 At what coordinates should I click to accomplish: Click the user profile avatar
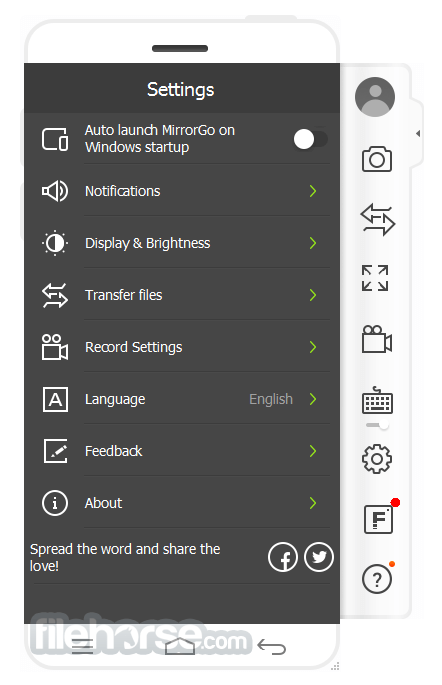tap(375, 97)
